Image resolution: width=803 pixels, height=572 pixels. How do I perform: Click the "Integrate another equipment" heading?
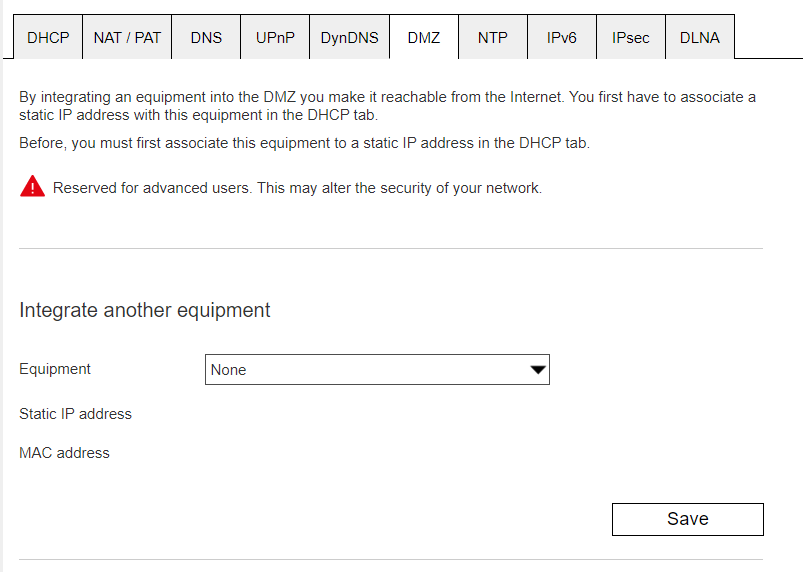click(145, 310)
